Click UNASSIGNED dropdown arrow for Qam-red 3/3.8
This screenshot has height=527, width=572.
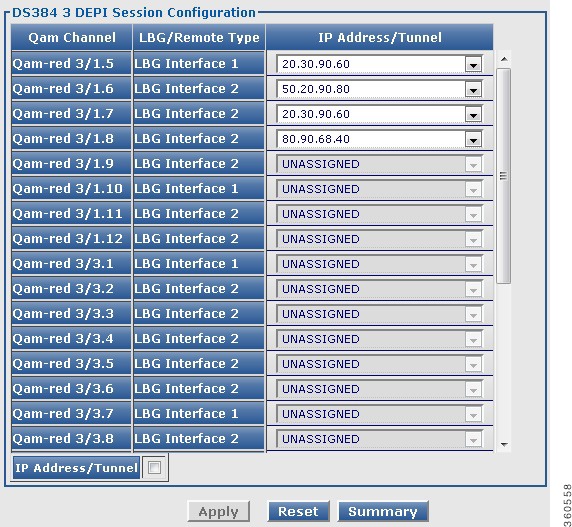pyautogui.click(x=473, y=439)
